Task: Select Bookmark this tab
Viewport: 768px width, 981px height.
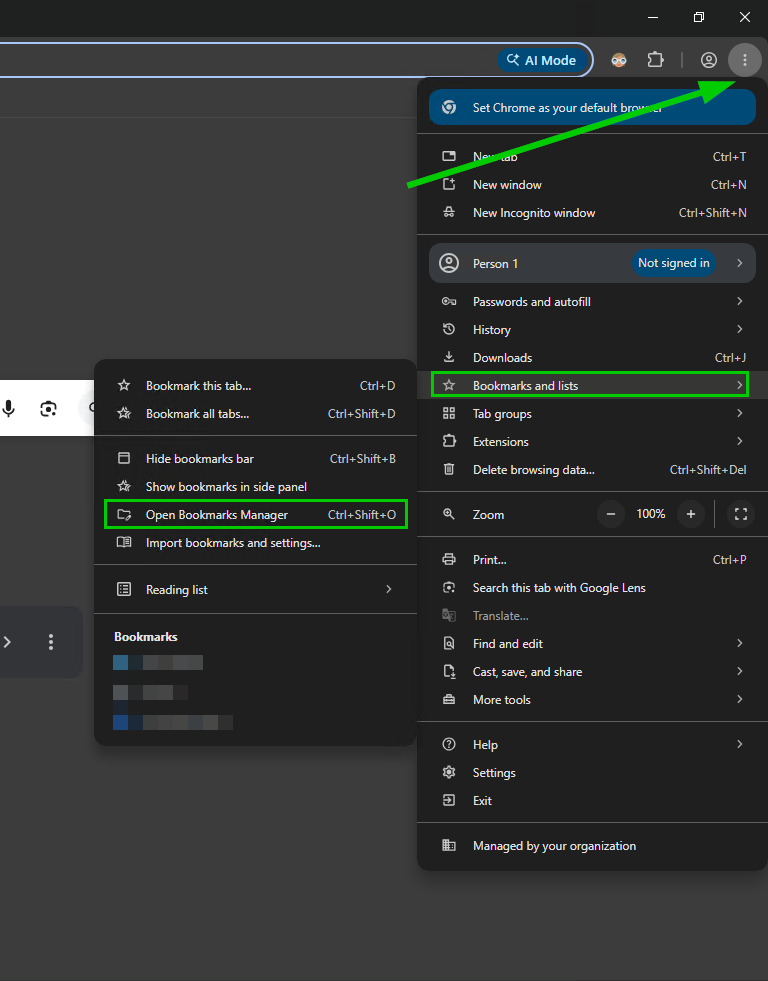Action: tap(255, 386)
